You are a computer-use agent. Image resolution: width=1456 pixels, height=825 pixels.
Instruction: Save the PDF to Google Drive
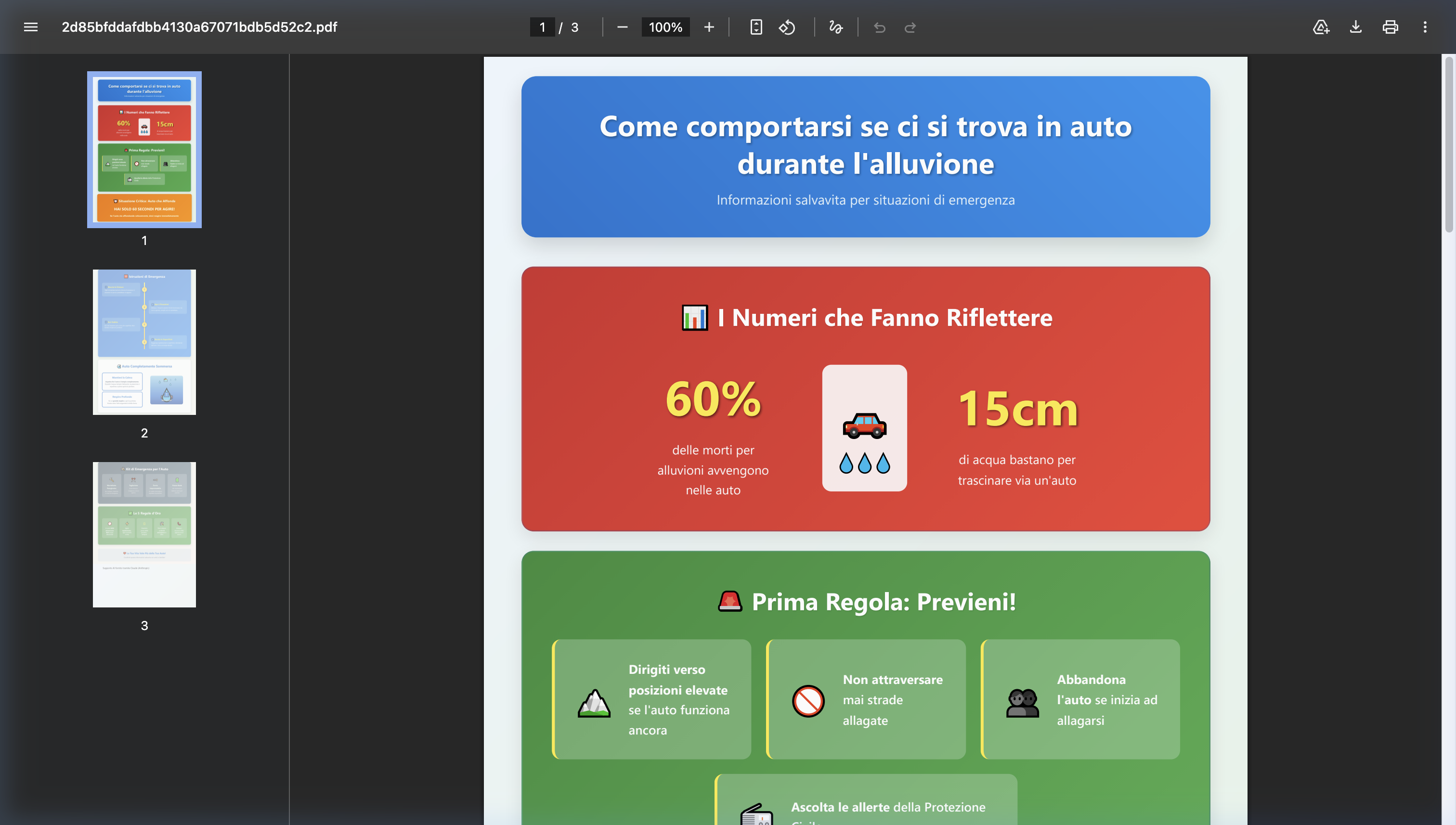tap(1321, 27)
